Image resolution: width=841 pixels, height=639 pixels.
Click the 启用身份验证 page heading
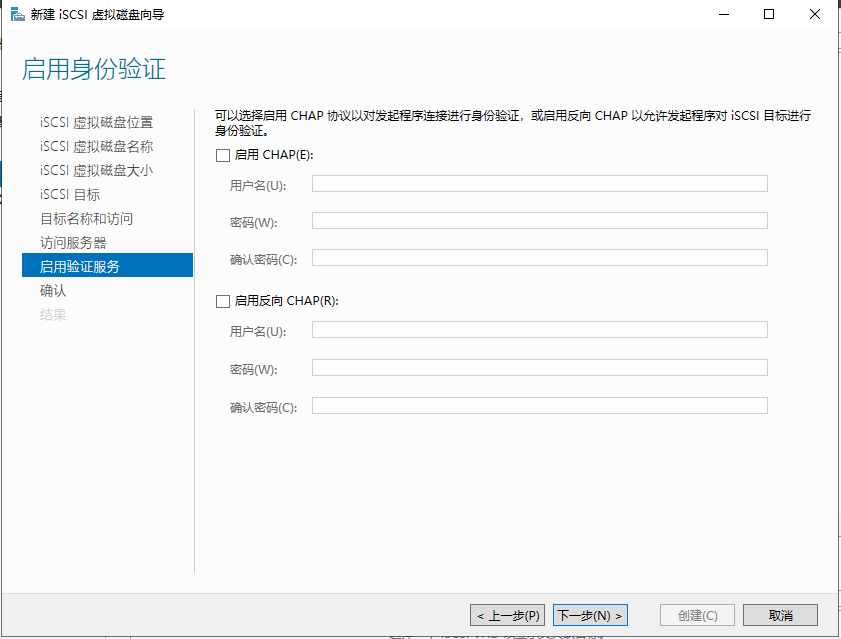tap(94, 69)
